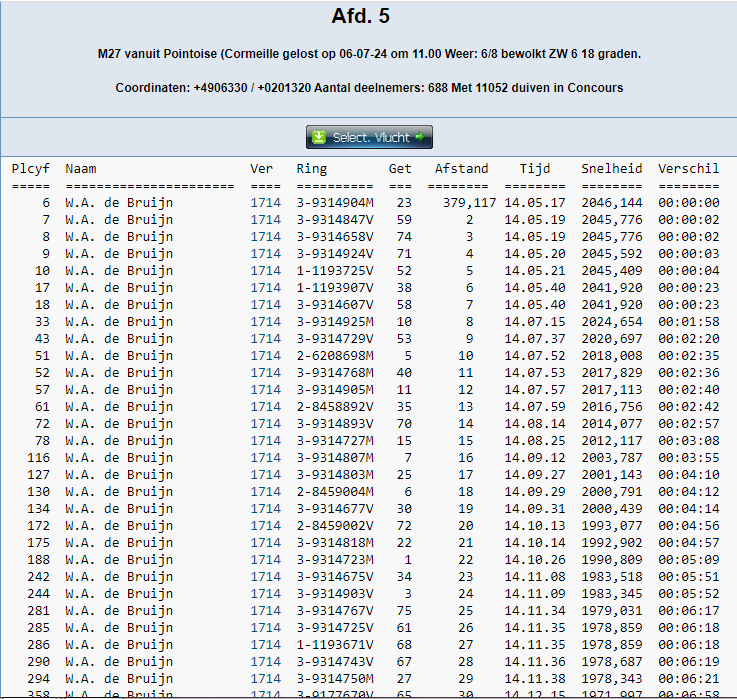Open club link 1714 in row for ring 3-9314729V

[266, 338]
